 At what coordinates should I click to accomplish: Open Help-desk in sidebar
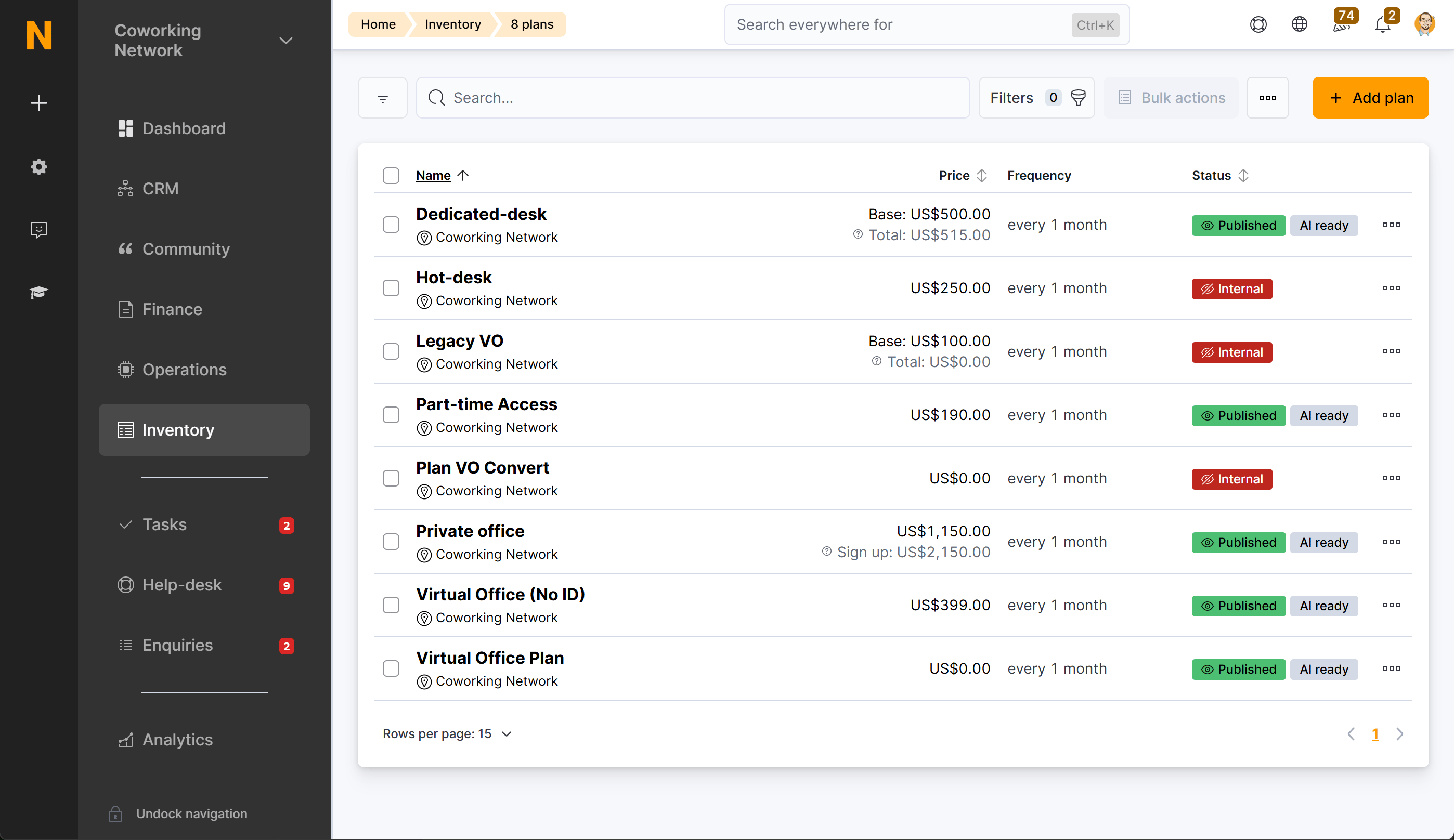point(204,585)
